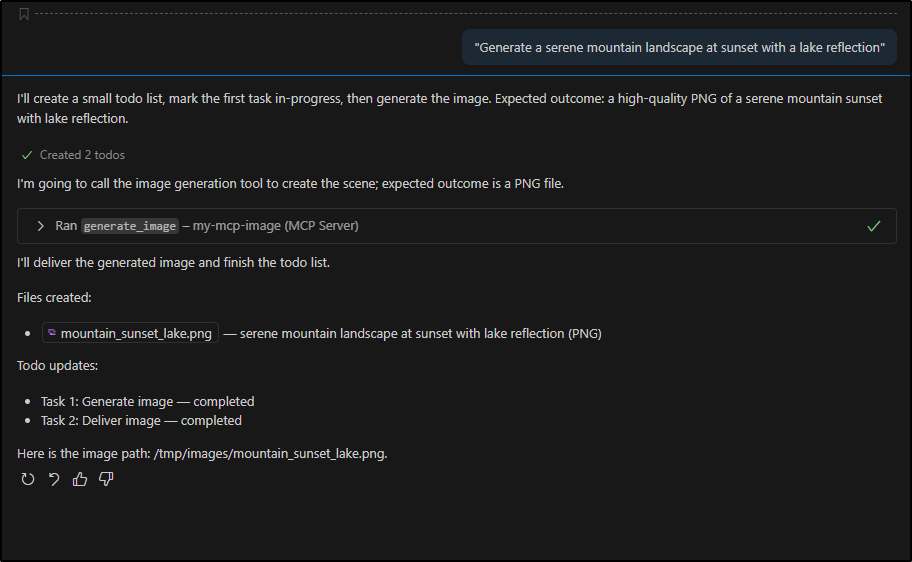Screen dimensions: 912x562
Task: Click the green success checkmark on the tool row
Action: click(x=874, y=226)
